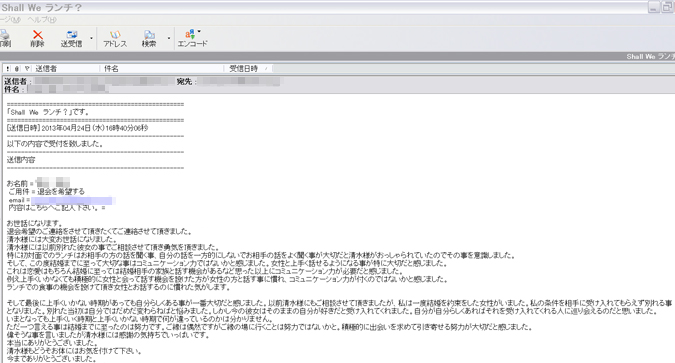Screen dimensions: 675x363
Task: Click the お名前 field line
Action: point(38,183)
